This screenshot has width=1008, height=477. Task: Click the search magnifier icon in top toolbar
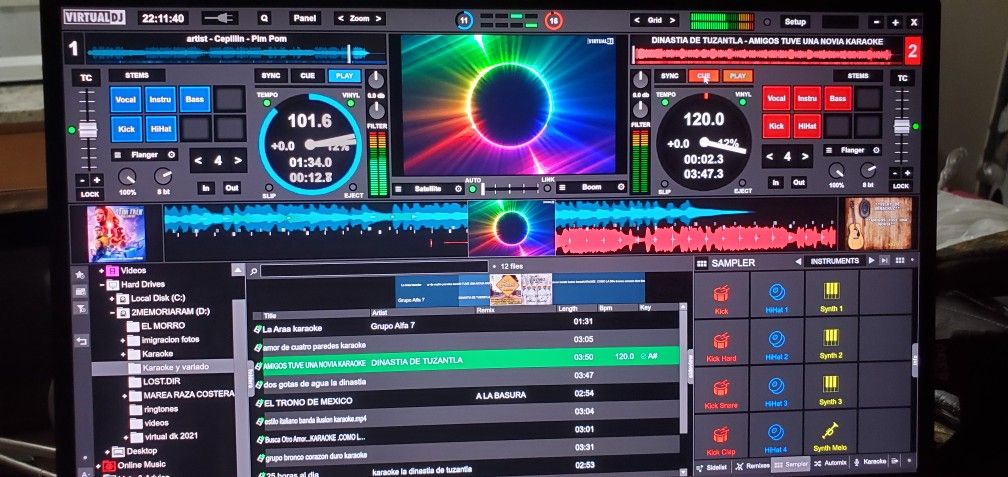[264, 18]
